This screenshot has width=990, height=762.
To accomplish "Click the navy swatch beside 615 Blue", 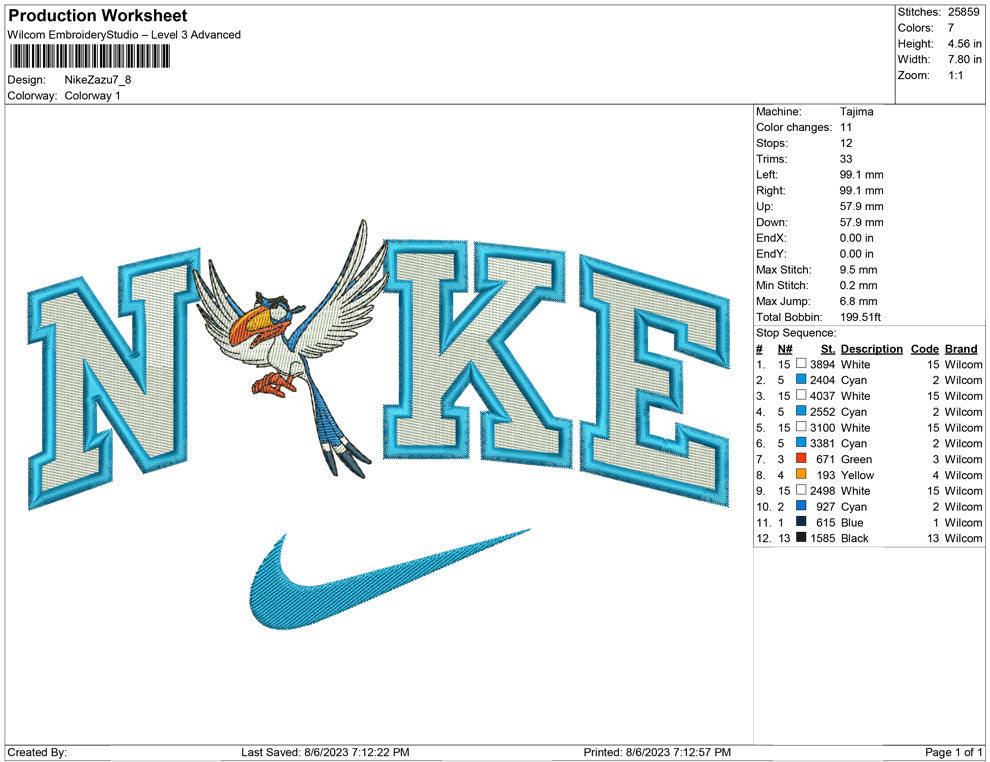I will 801,522.
